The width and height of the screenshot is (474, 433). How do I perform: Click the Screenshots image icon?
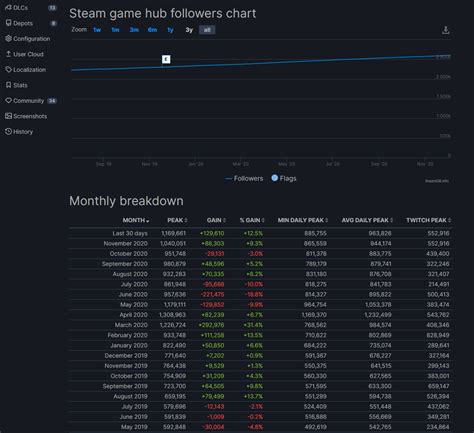tap(8, 116)
